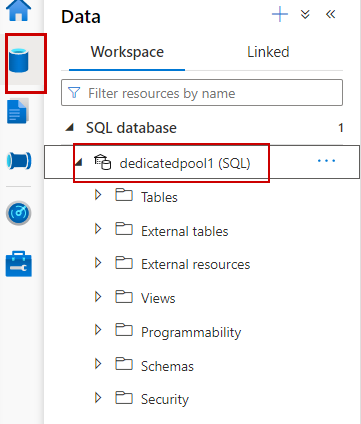Select the Programmability label
361x424 pixels.
tap(191, 333)
